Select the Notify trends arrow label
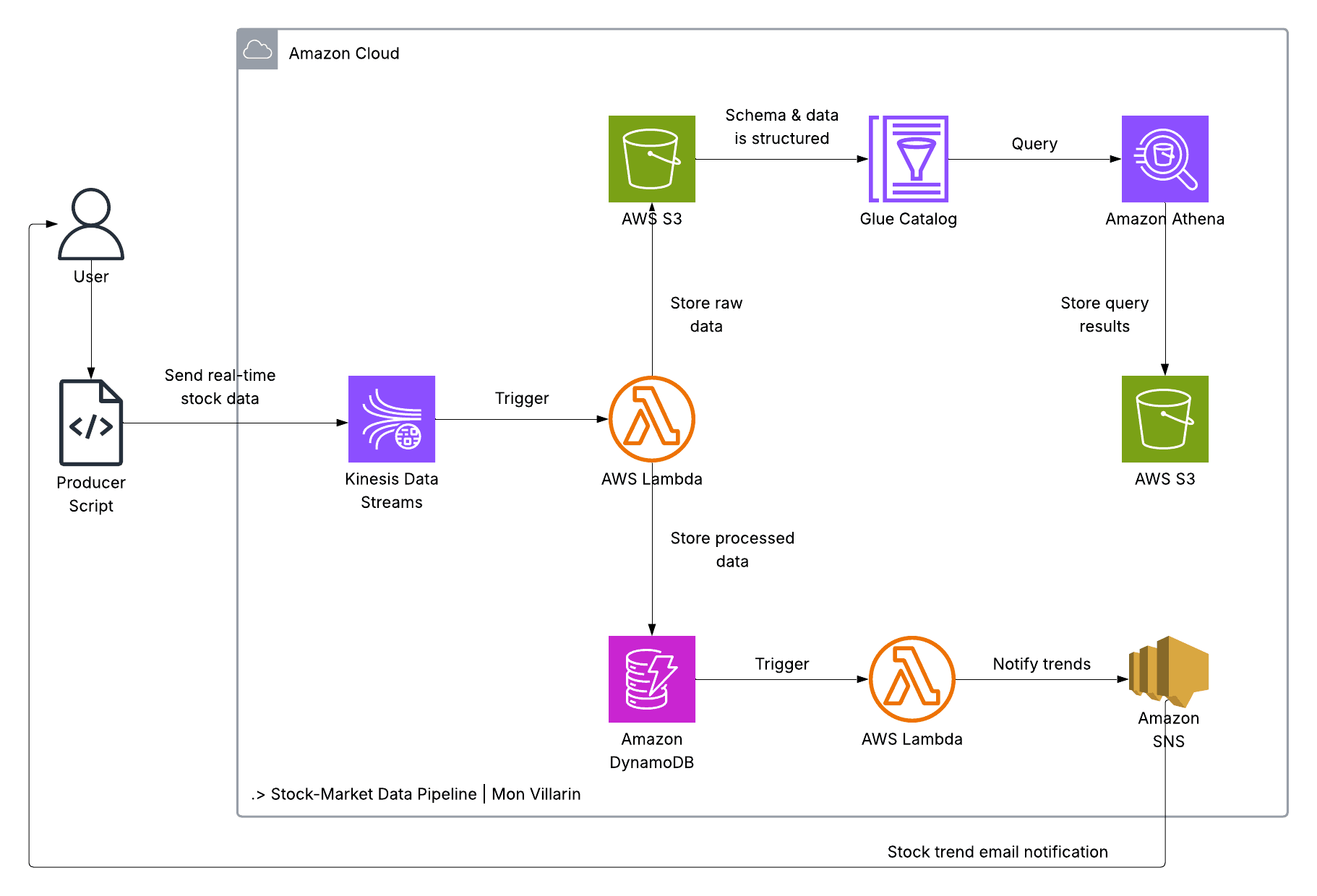The height and width of the screenshot is (896, 1317). pos(1042,664)
